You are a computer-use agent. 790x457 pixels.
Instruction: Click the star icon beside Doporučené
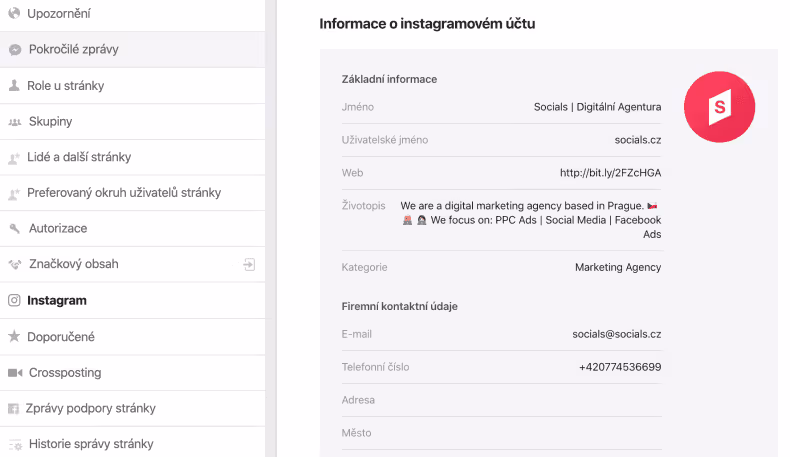pyautogui.click(x=14, y=336)
